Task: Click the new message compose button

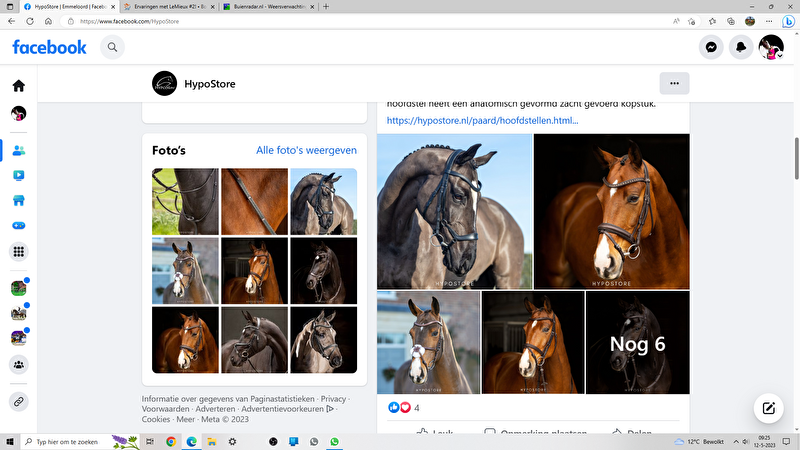Action: (x=768, y=408)
